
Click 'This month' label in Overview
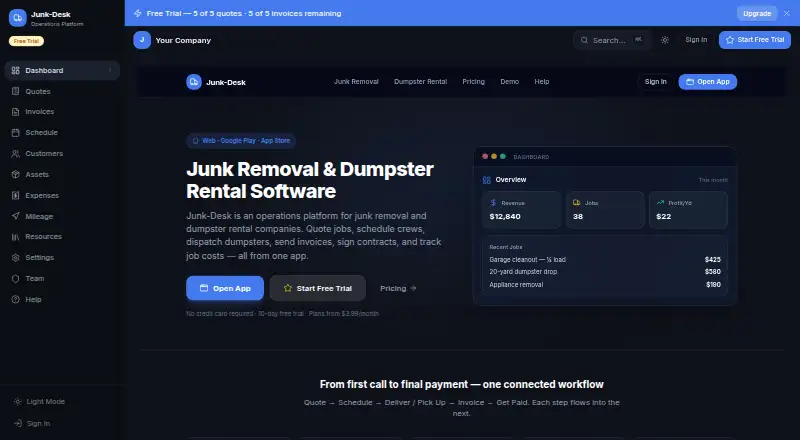713,180
